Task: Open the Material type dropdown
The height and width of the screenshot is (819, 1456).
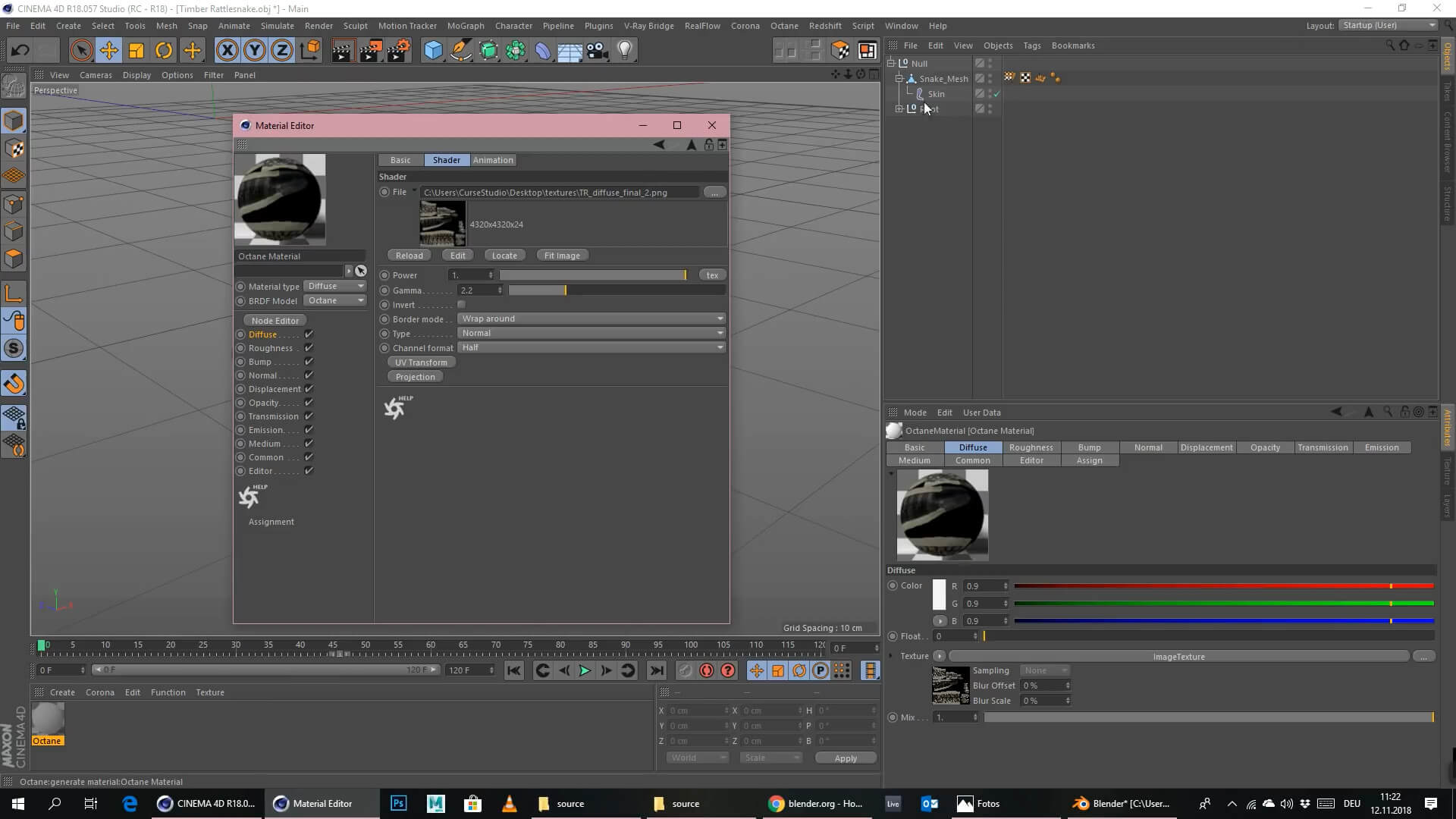Action: (335, 286)
